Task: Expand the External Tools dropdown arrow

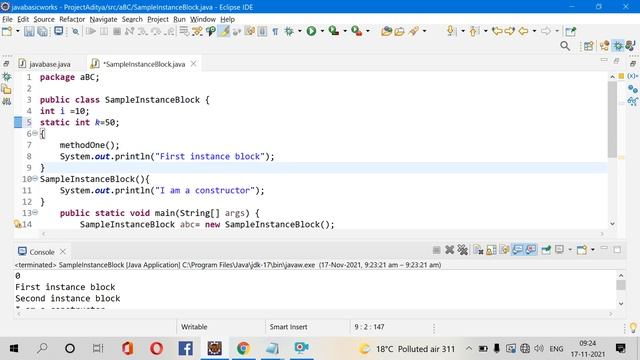Action: coord(368,31)
